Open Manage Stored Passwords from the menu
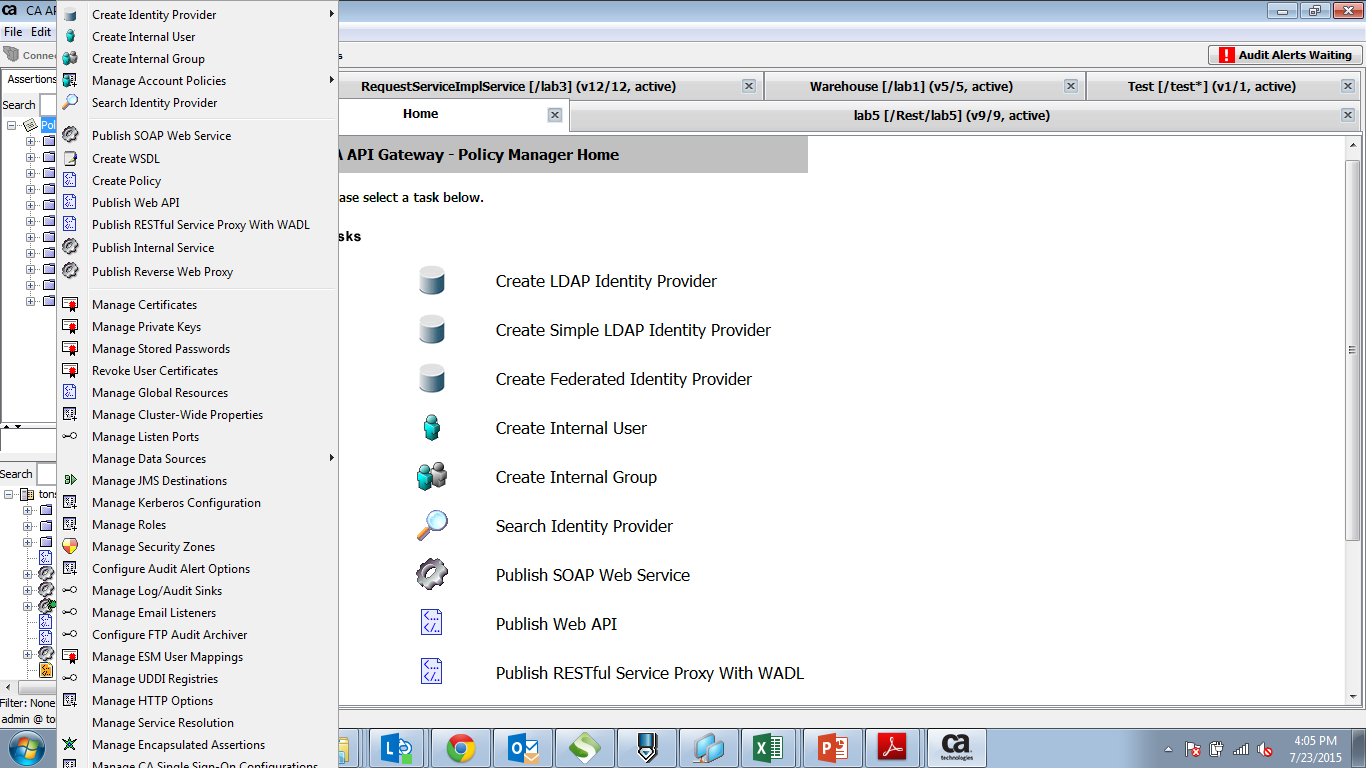This screenshot has width=1366, height=768. 198,349
